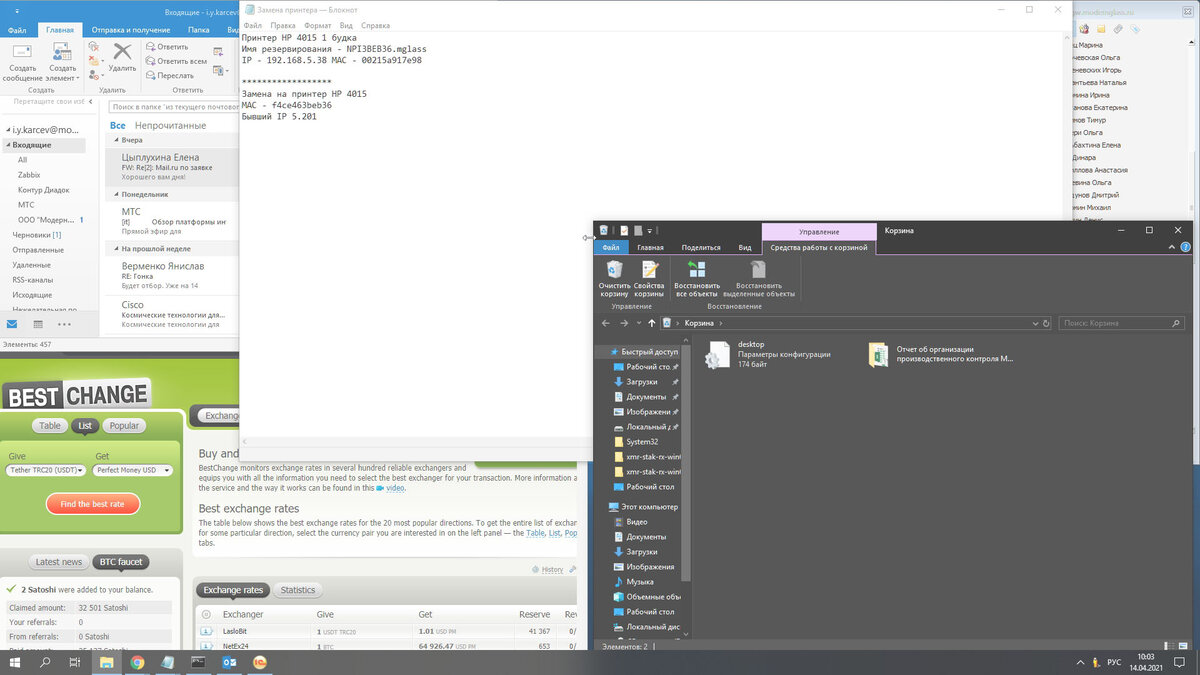Open Outlook navigation more options dots
The height and width of the screenshot is (675, 1200).
point(64,324)
